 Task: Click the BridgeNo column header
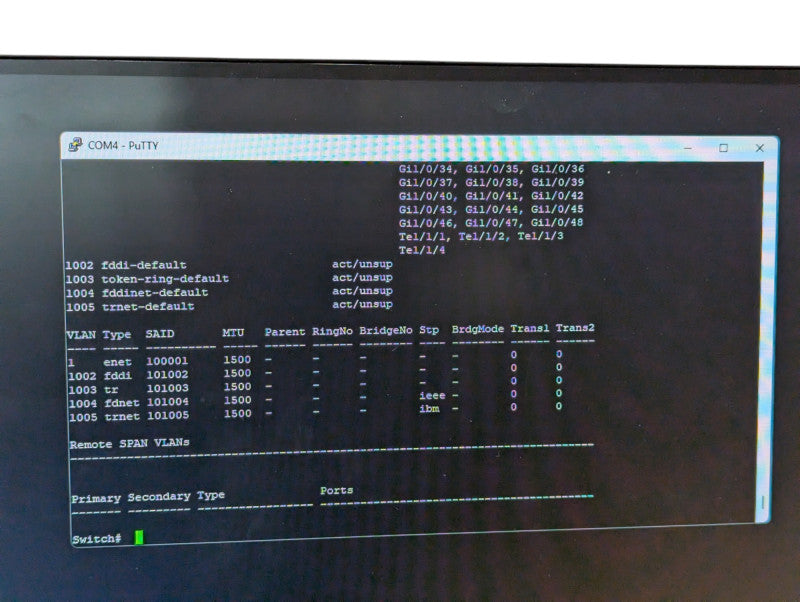(386, 331)
